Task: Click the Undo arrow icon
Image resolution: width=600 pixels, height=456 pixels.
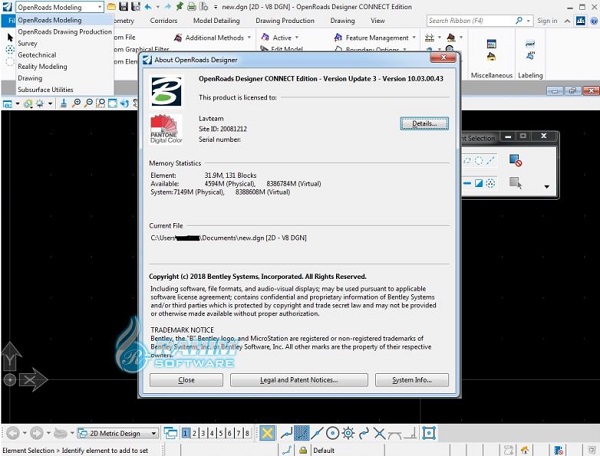Action: click(148, 7)
